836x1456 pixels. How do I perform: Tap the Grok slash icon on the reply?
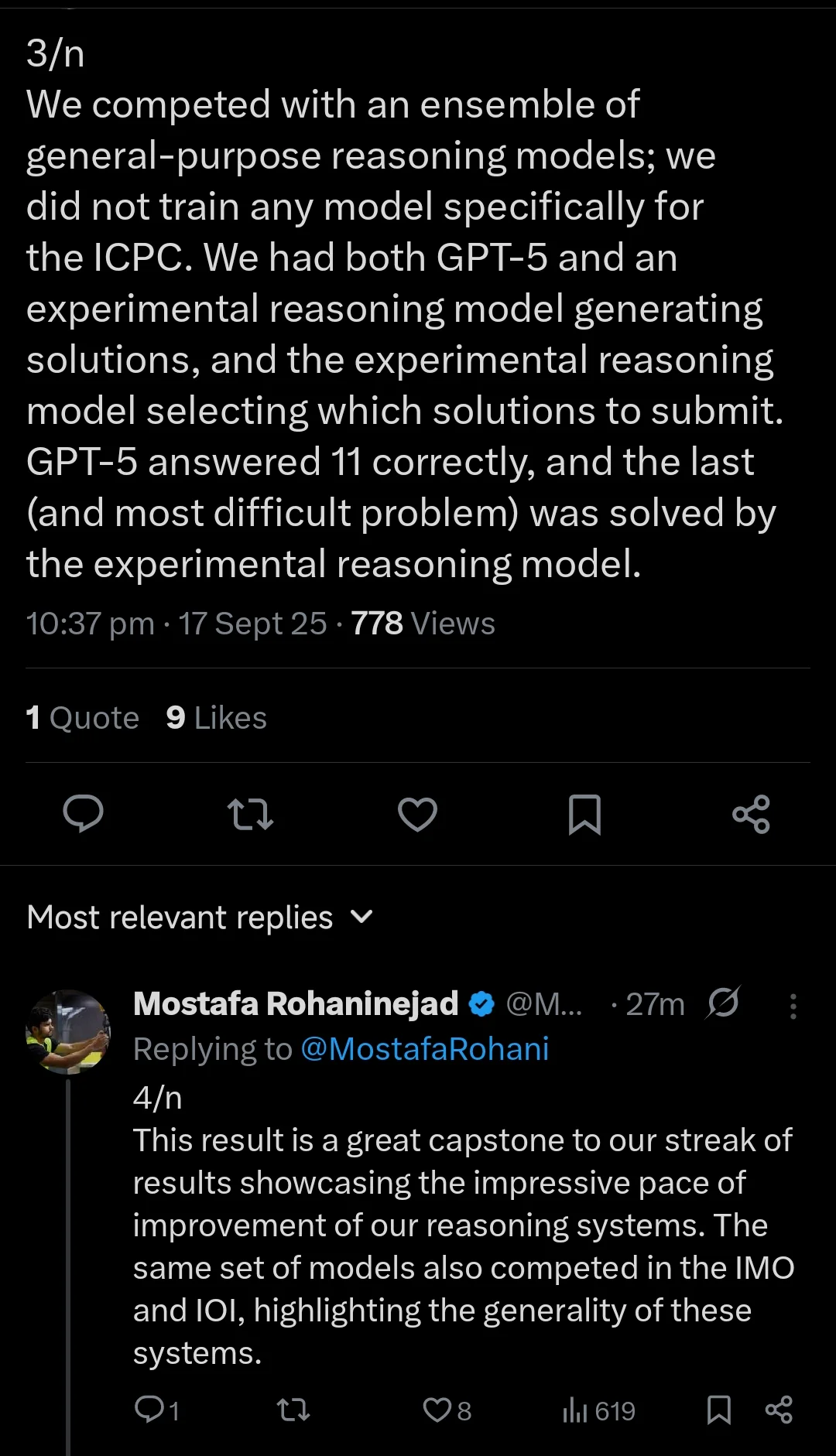724,1003
